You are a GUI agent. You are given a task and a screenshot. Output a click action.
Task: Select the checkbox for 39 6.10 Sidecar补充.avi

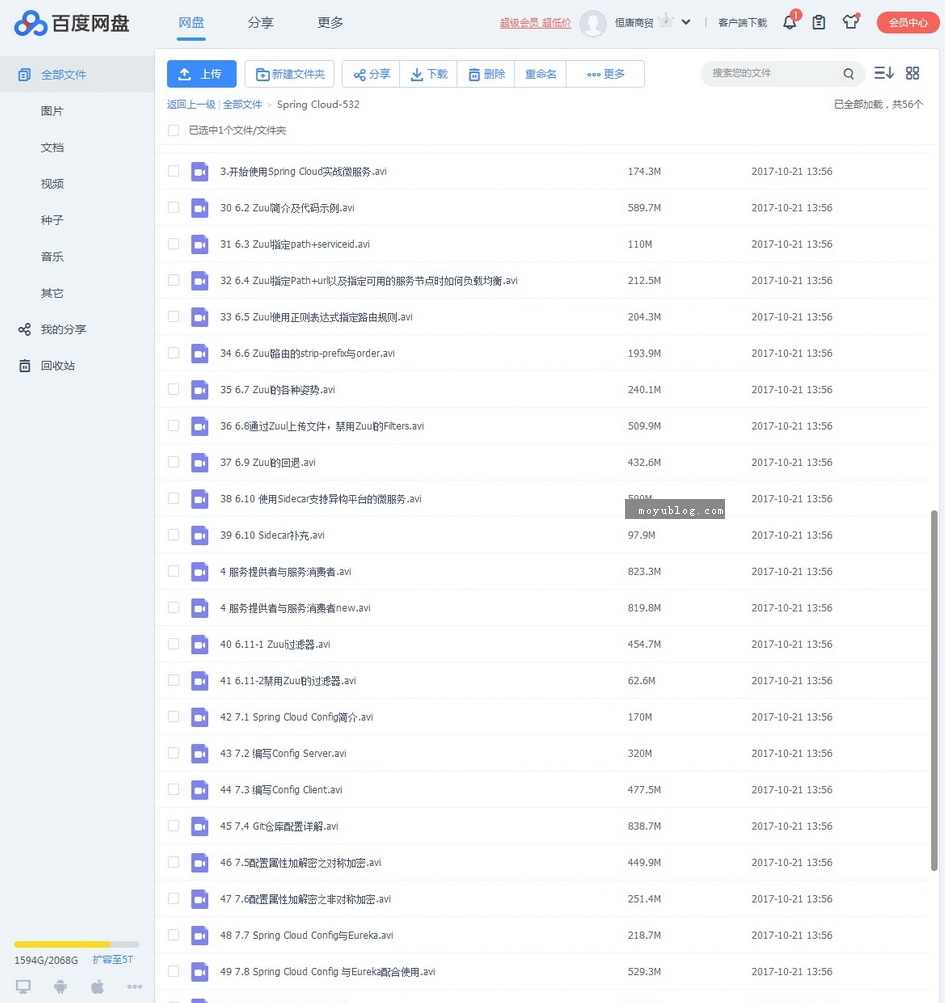pos(172,535)
